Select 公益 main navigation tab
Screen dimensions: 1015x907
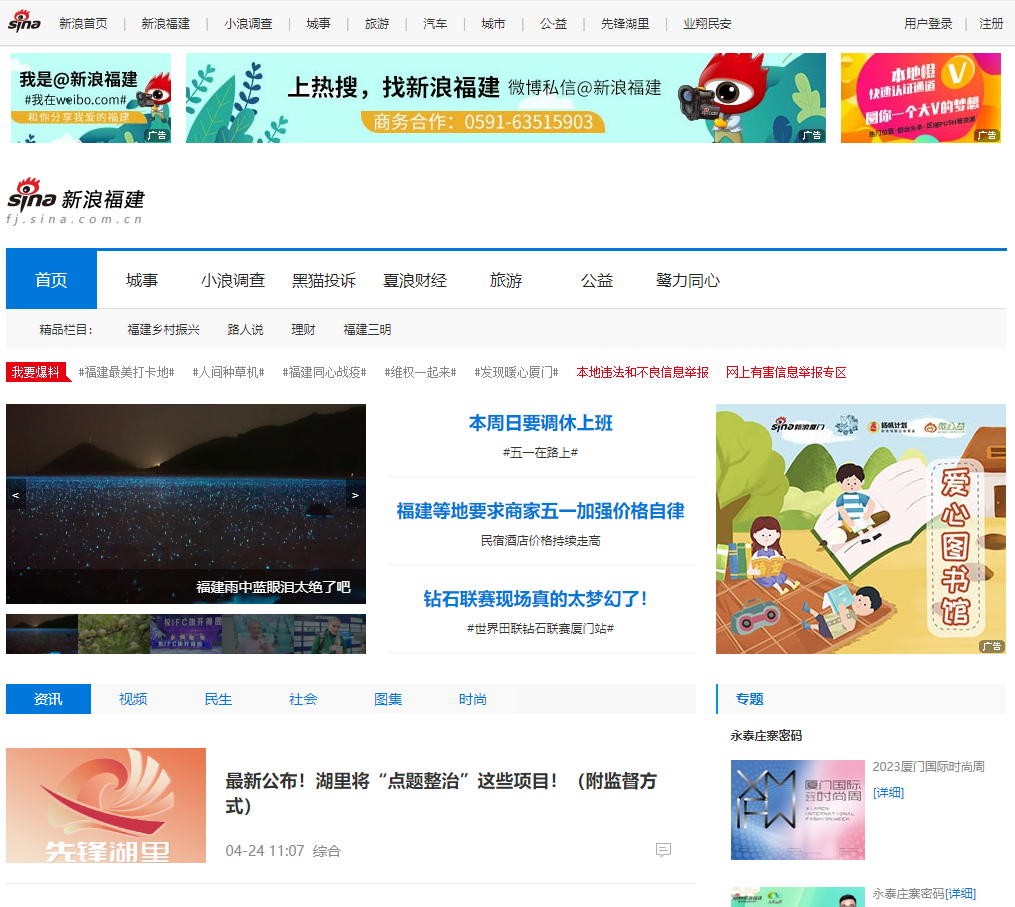coord(597,280)
